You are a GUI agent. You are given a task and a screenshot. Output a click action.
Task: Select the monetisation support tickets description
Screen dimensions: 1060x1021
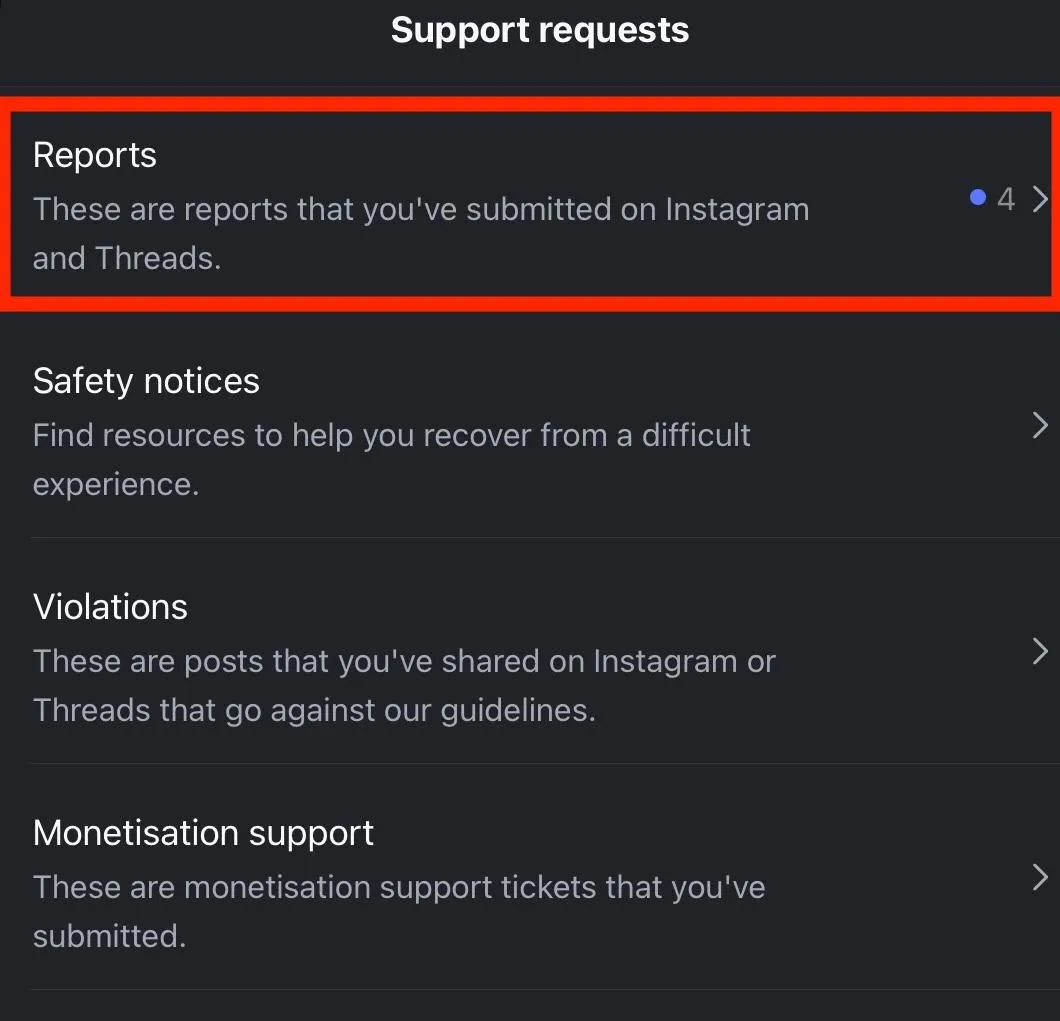point(398,888)
